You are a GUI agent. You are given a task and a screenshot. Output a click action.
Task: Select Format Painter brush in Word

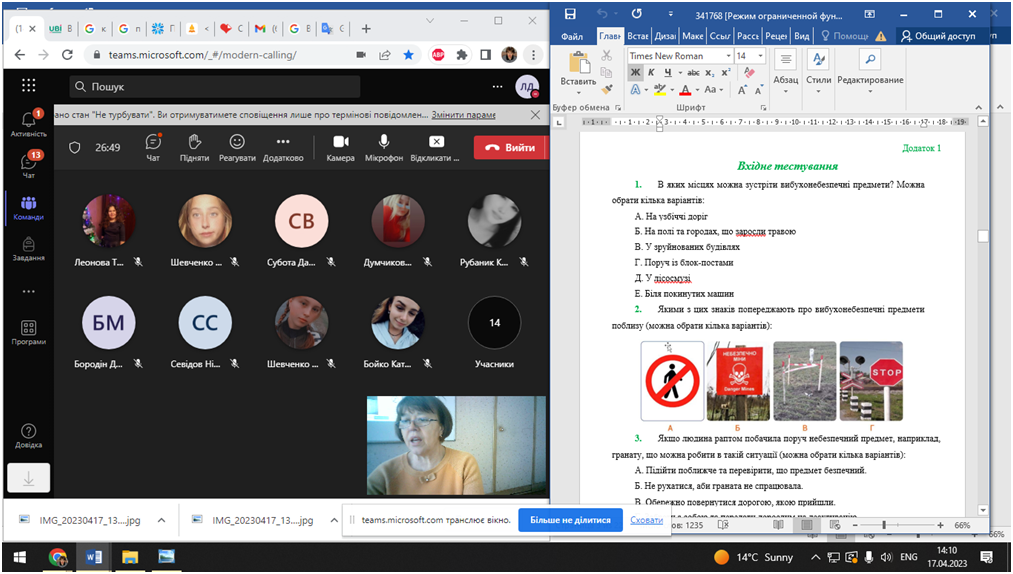[606, 89]
